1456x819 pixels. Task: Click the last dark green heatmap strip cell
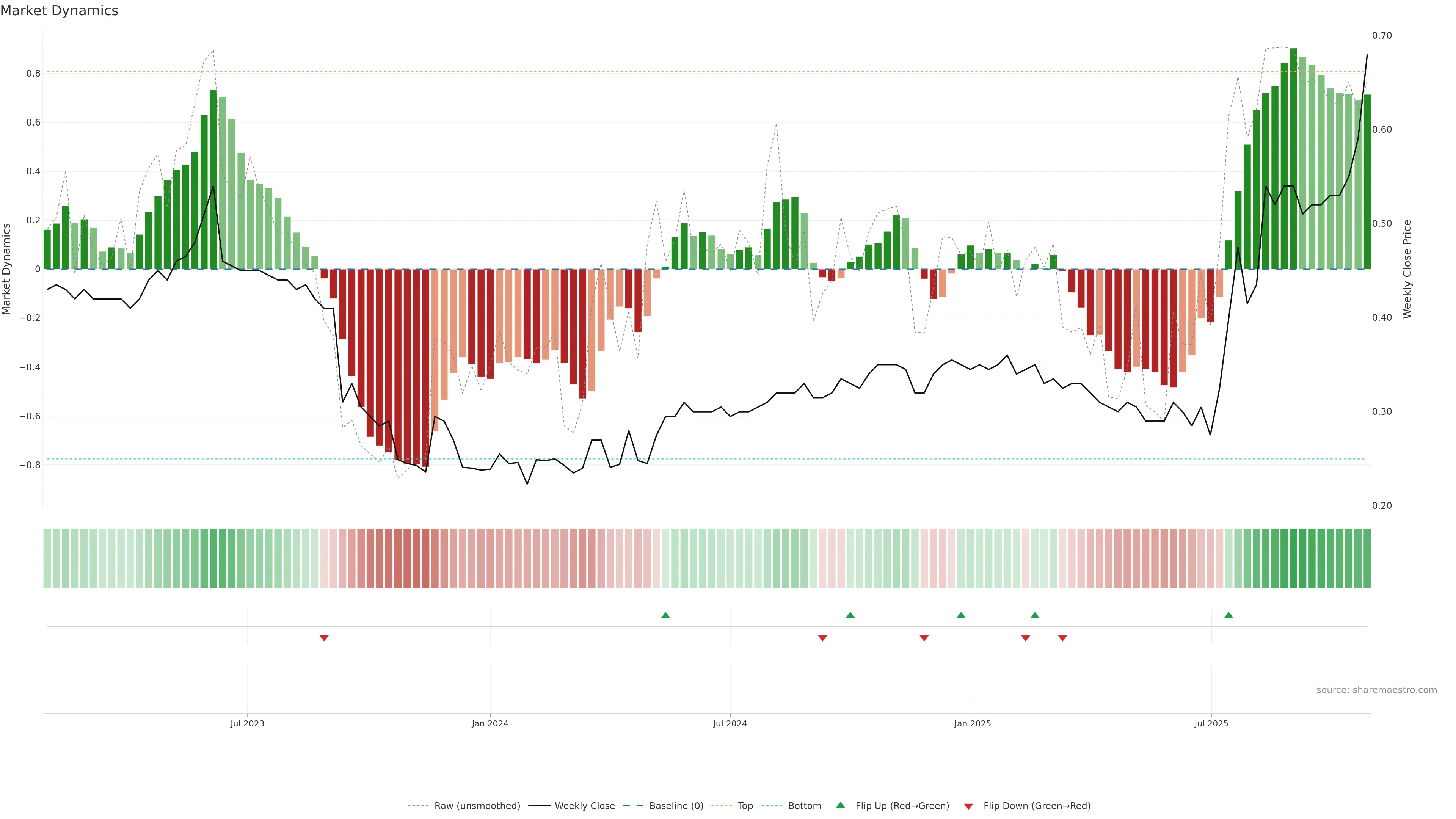1367,559
